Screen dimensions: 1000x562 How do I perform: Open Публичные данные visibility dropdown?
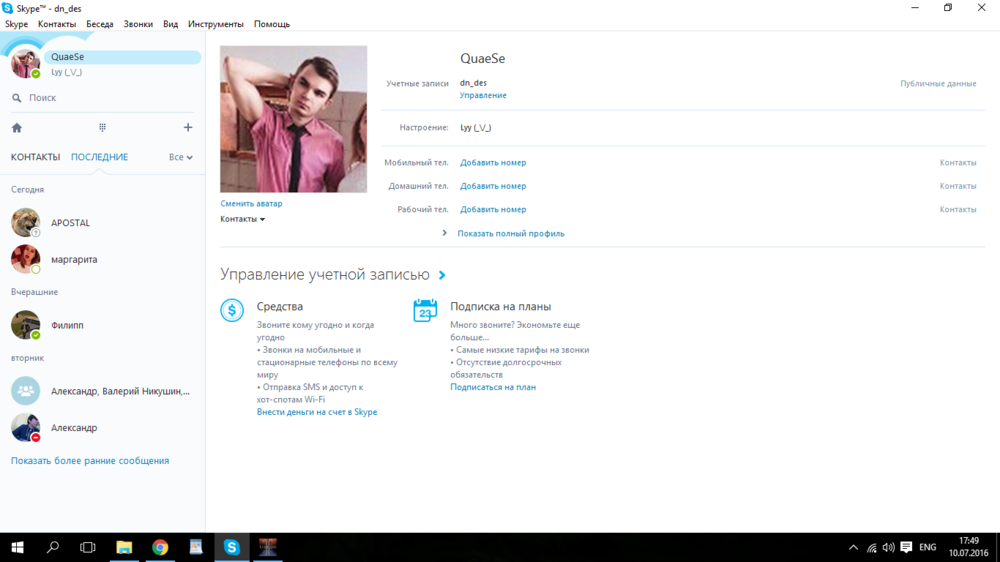[x=938, y=84]
